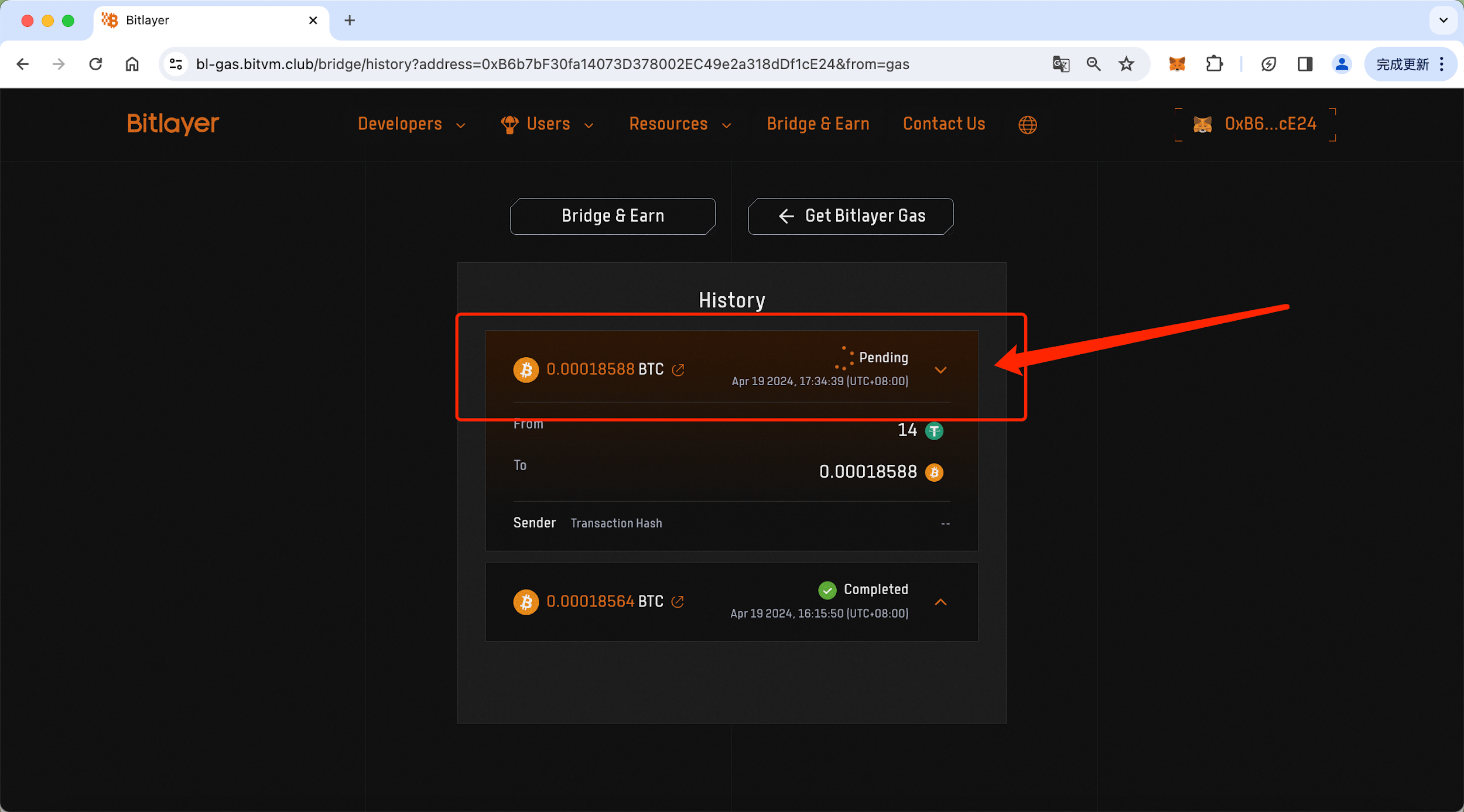Image resolution: width=1464 pixels, height=812 pixels.
Task: Click the MetaMask fox extension icon
Action: (1176, 64)
